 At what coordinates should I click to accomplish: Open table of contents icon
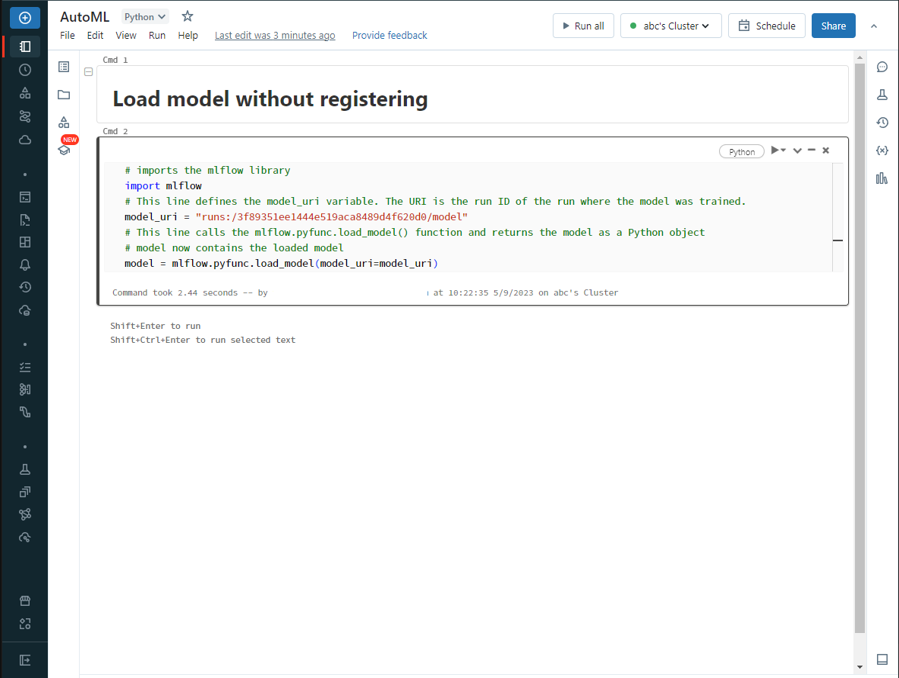coord(64,67)
